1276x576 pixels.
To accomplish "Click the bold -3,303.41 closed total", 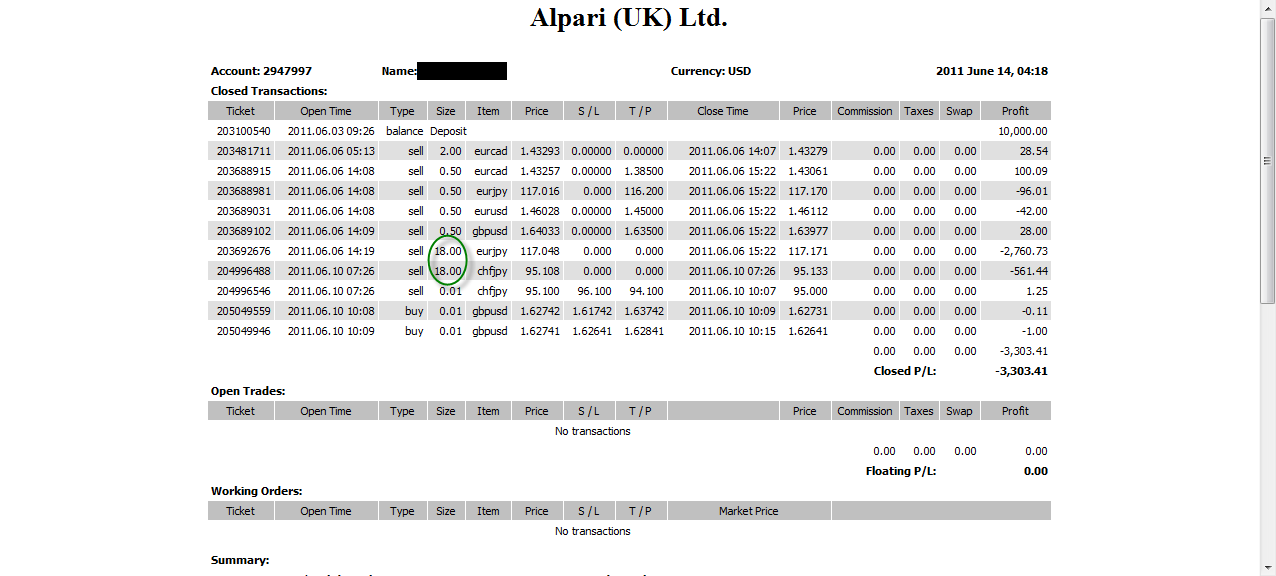I will pyautogui.click(x=1021, y=371).
